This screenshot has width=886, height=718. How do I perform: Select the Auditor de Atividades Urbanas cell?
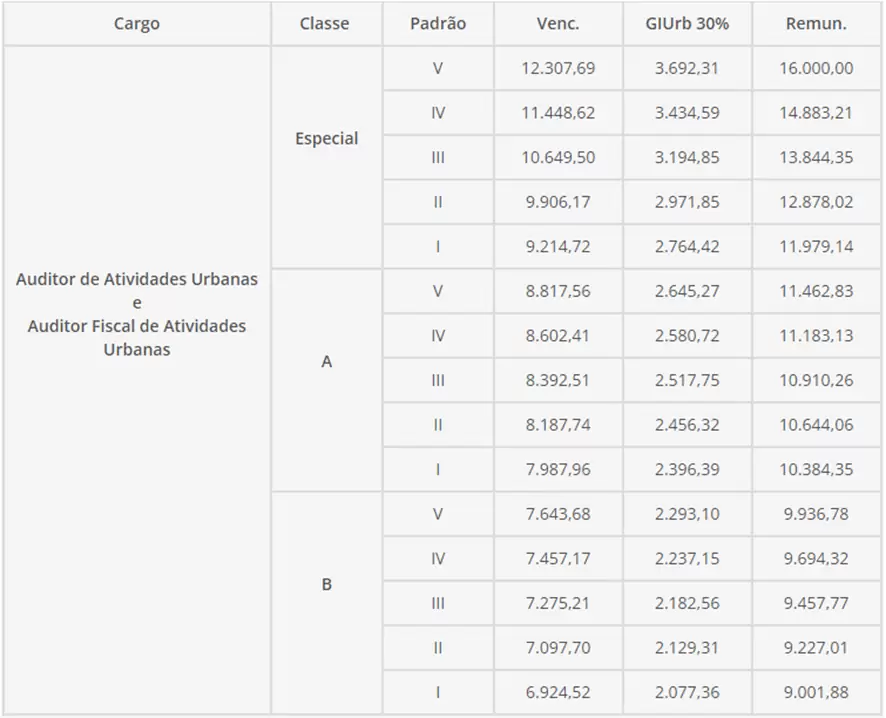tap(137, 314)
